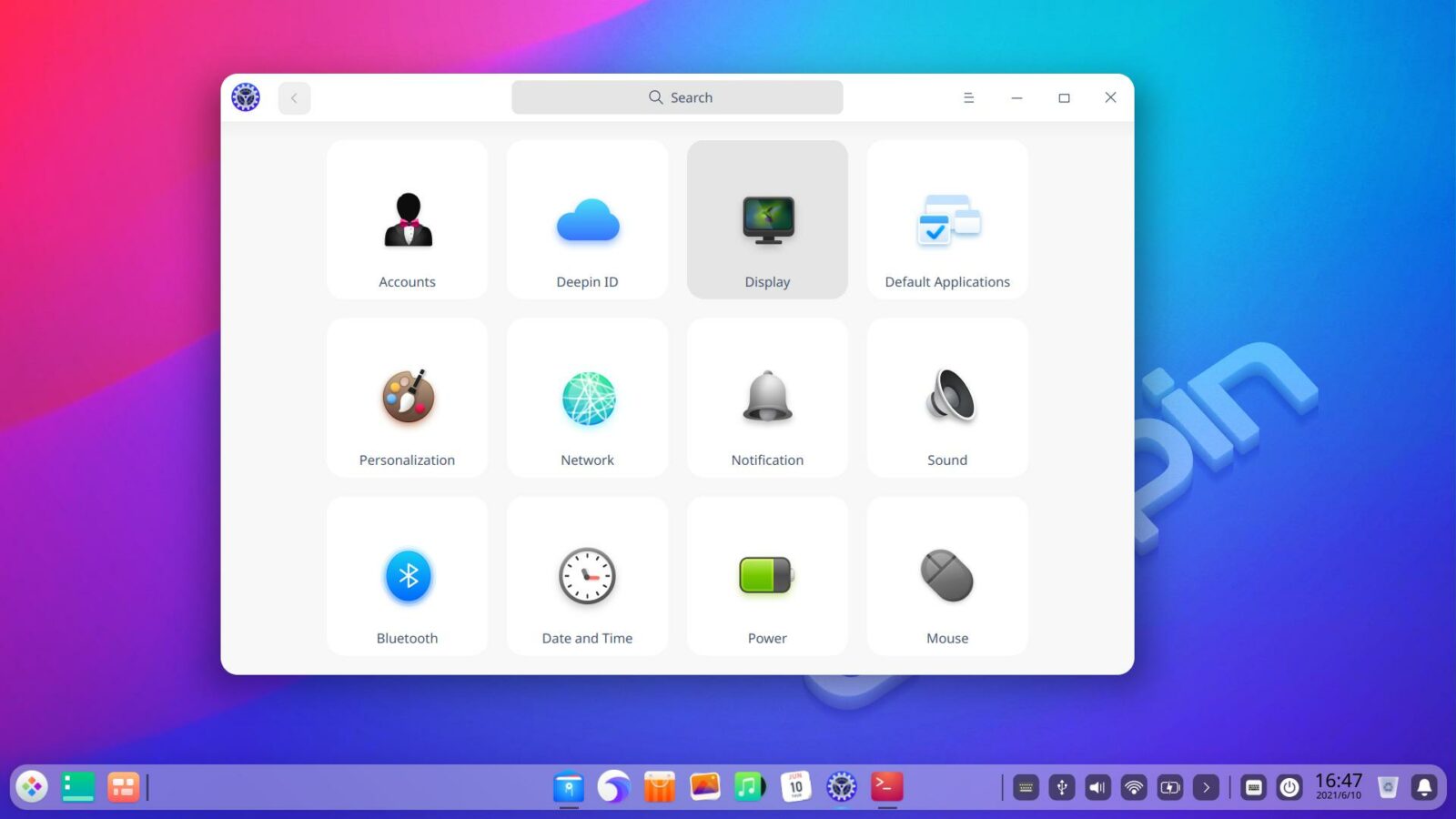Open Default Applications settings
The width and height of the screenshot is (1456, 819).
point(947,218)
